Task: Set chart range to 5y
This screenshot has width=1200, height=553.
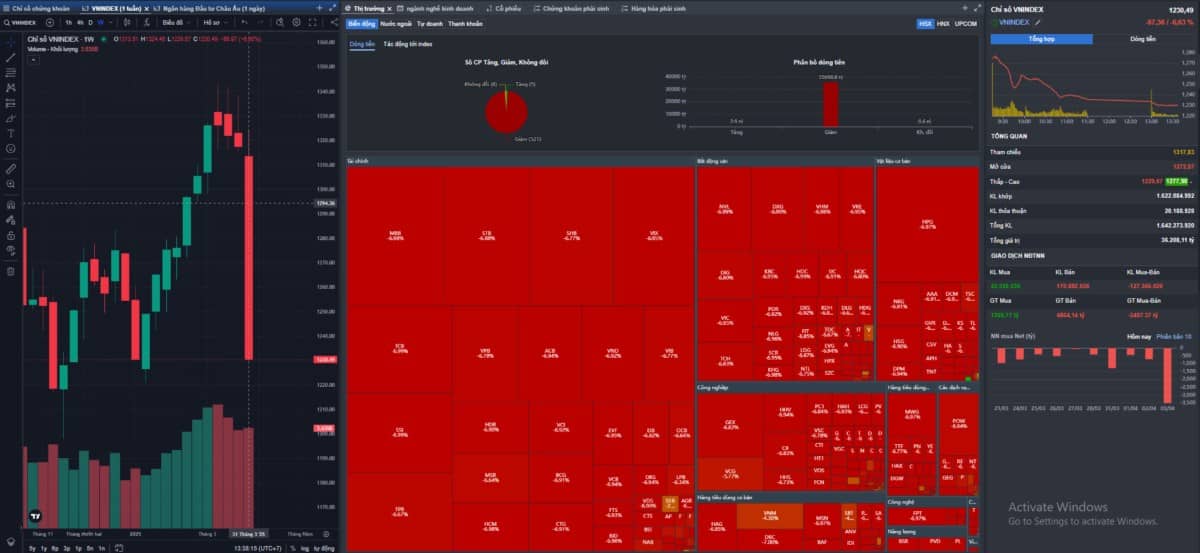Action: [x=32, y=548]
